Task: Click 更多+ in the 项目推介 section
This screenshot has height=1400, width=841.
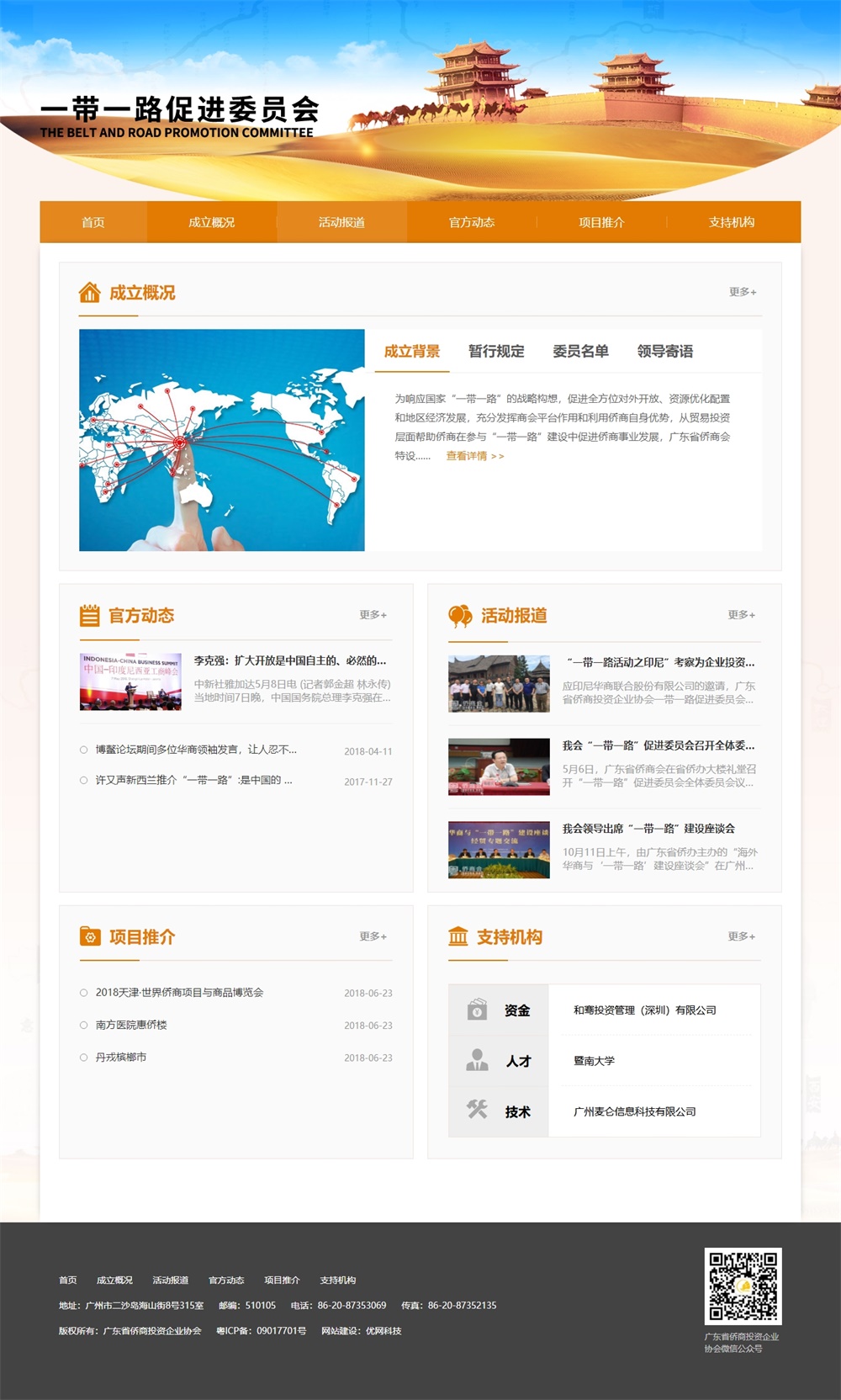Action: (x=373, y=936)
